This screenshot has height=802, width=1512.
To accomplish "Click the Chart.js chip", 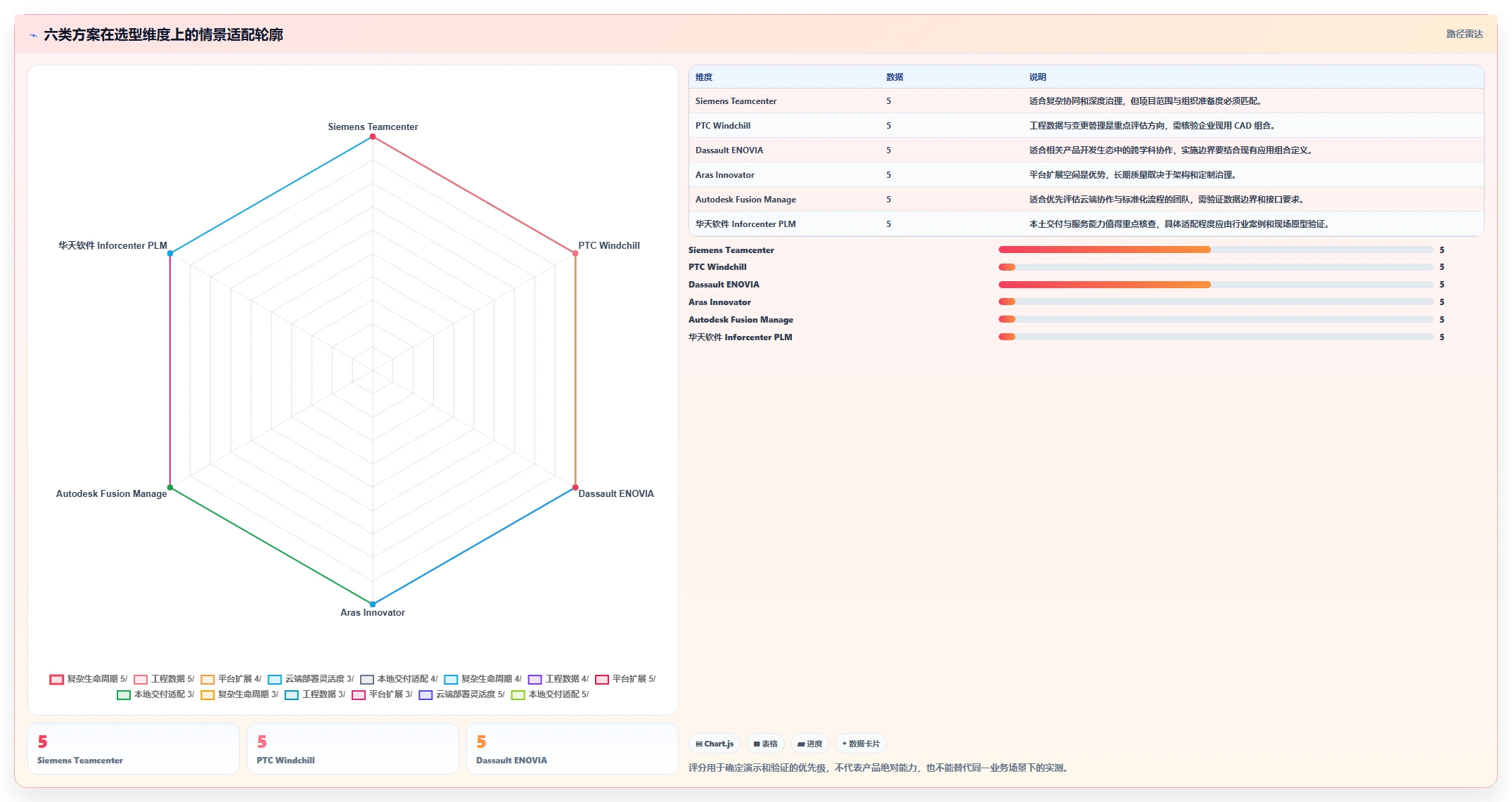I will [x=715, y=744].
